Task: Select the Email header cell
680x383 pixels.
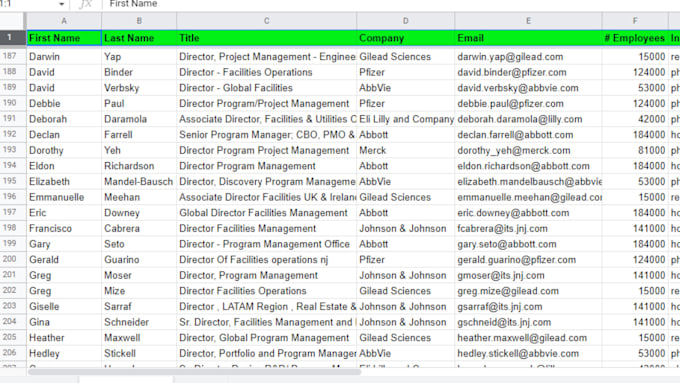Action: point(528,38)
